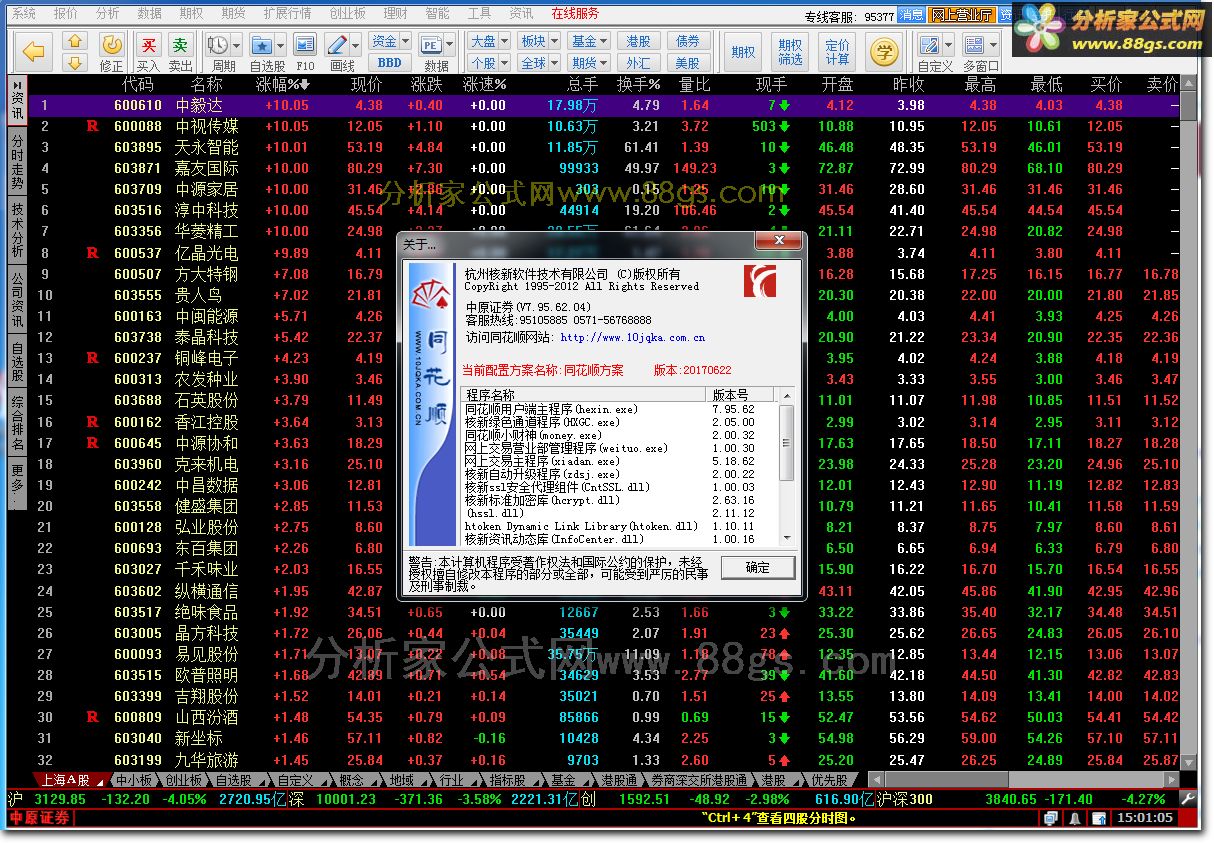Screen dimensions: 1214x843
Task: Click the 九华旅游 stock name
Action: pyautogui.click(x=207, y=760)
